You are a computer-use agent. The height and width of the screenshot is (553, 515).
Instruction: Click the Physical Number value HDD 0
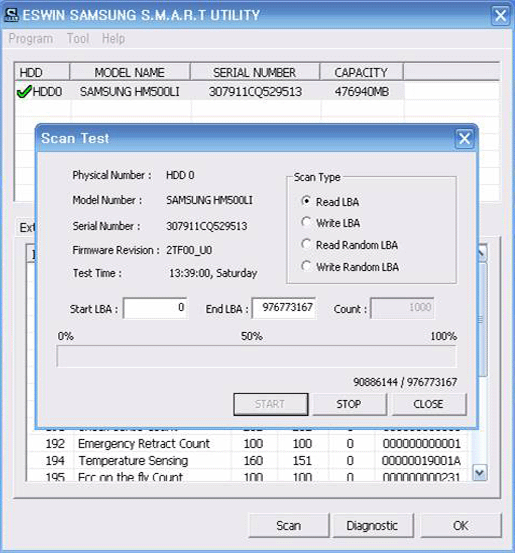[180, 175]
